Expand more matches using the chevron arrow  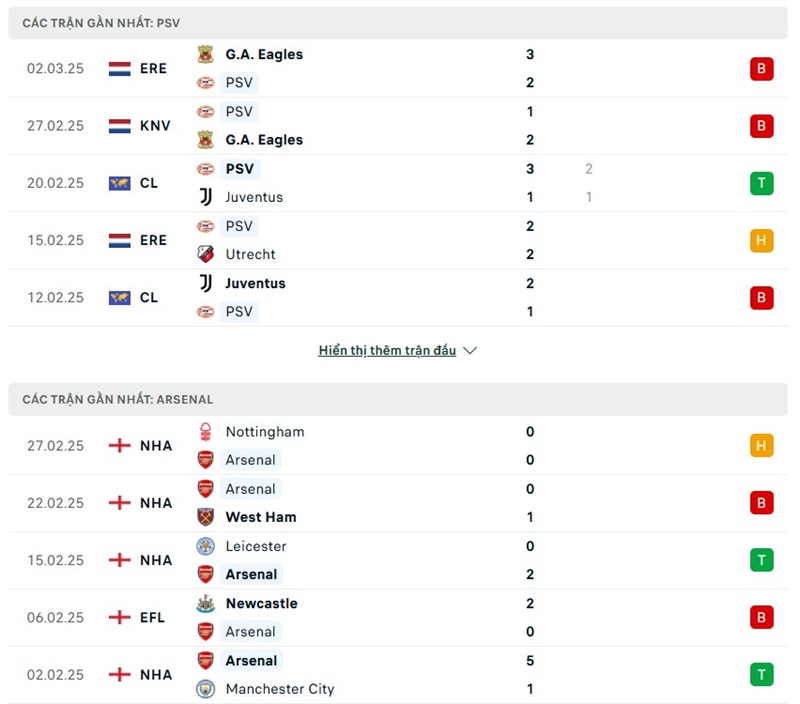coord(470,351)
